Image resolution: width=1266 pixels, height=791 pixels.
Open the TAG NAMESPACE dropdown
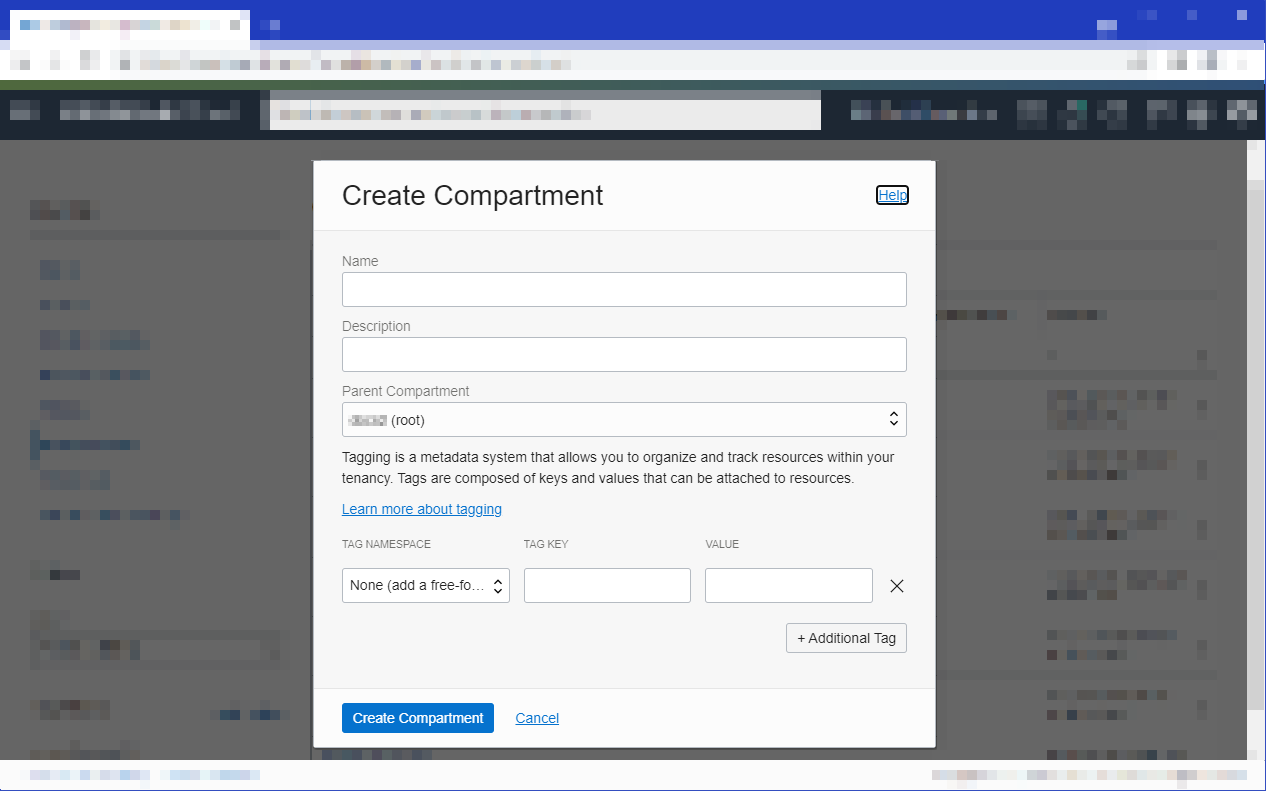pos(425,585)
